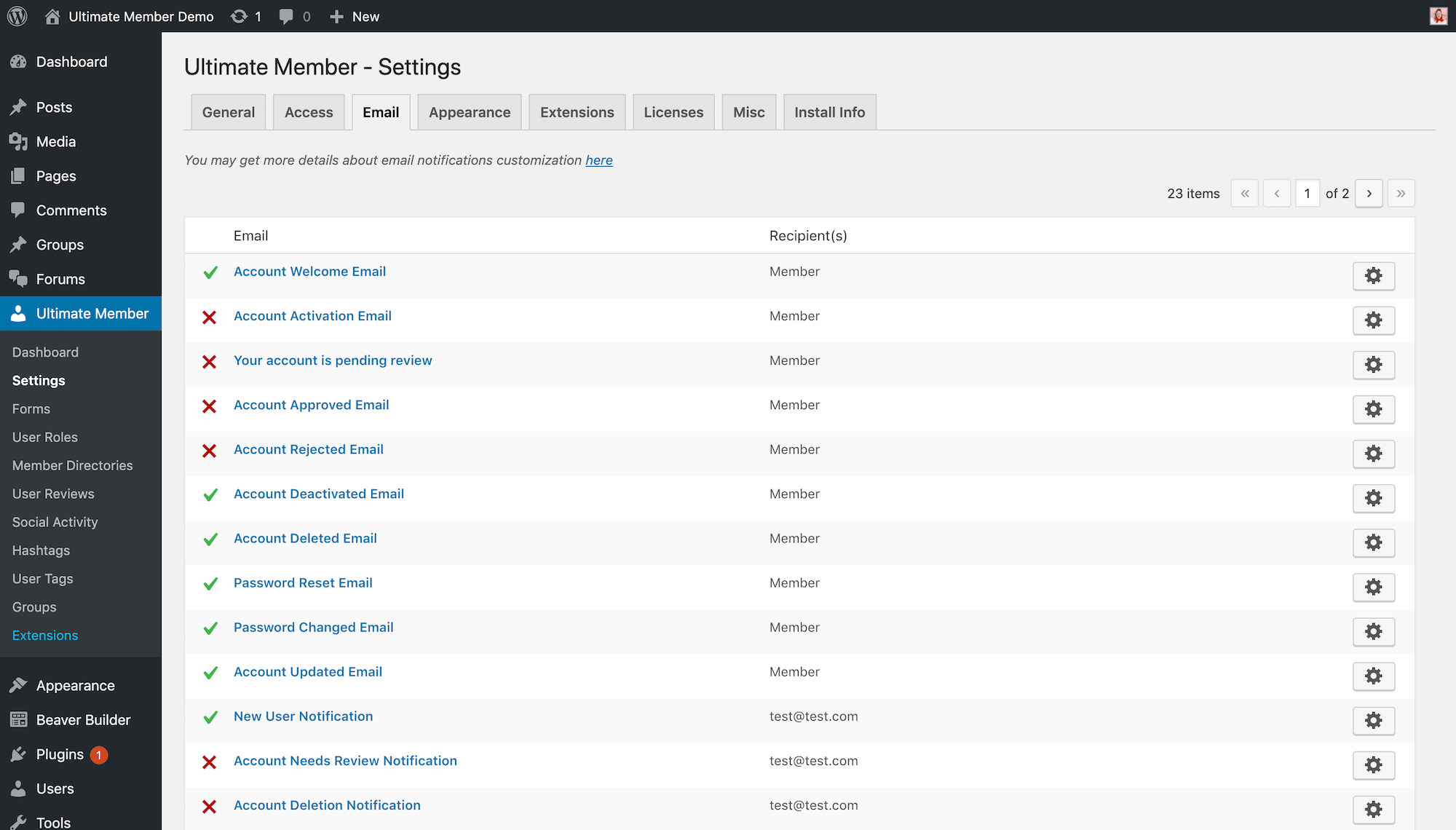Viewport: 1456px width, 830px height.
Task: Switch to the General settings tab
Action: tap(228, 111)
